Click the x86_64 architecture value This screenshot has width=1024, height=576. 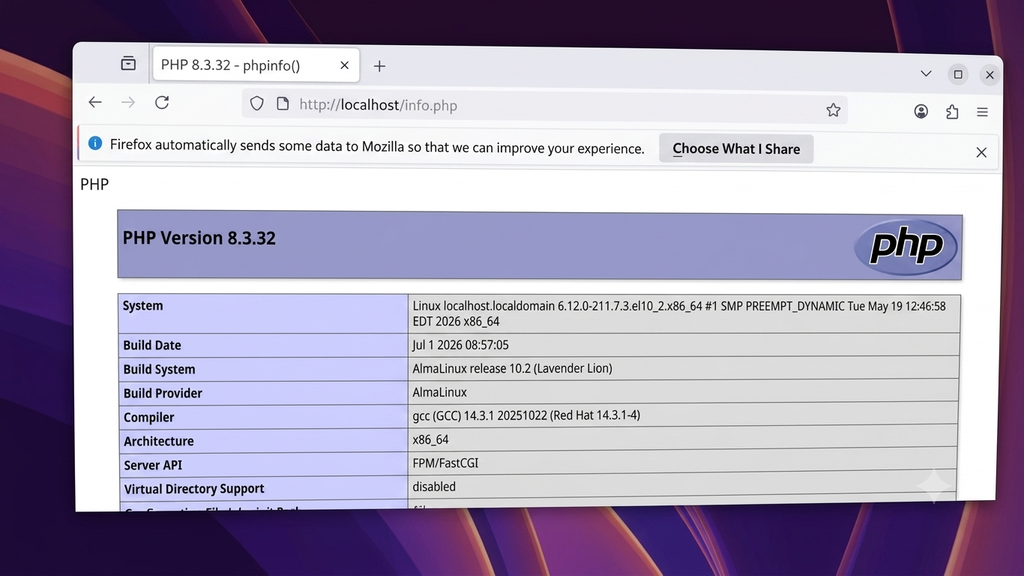tap(430, 440)
